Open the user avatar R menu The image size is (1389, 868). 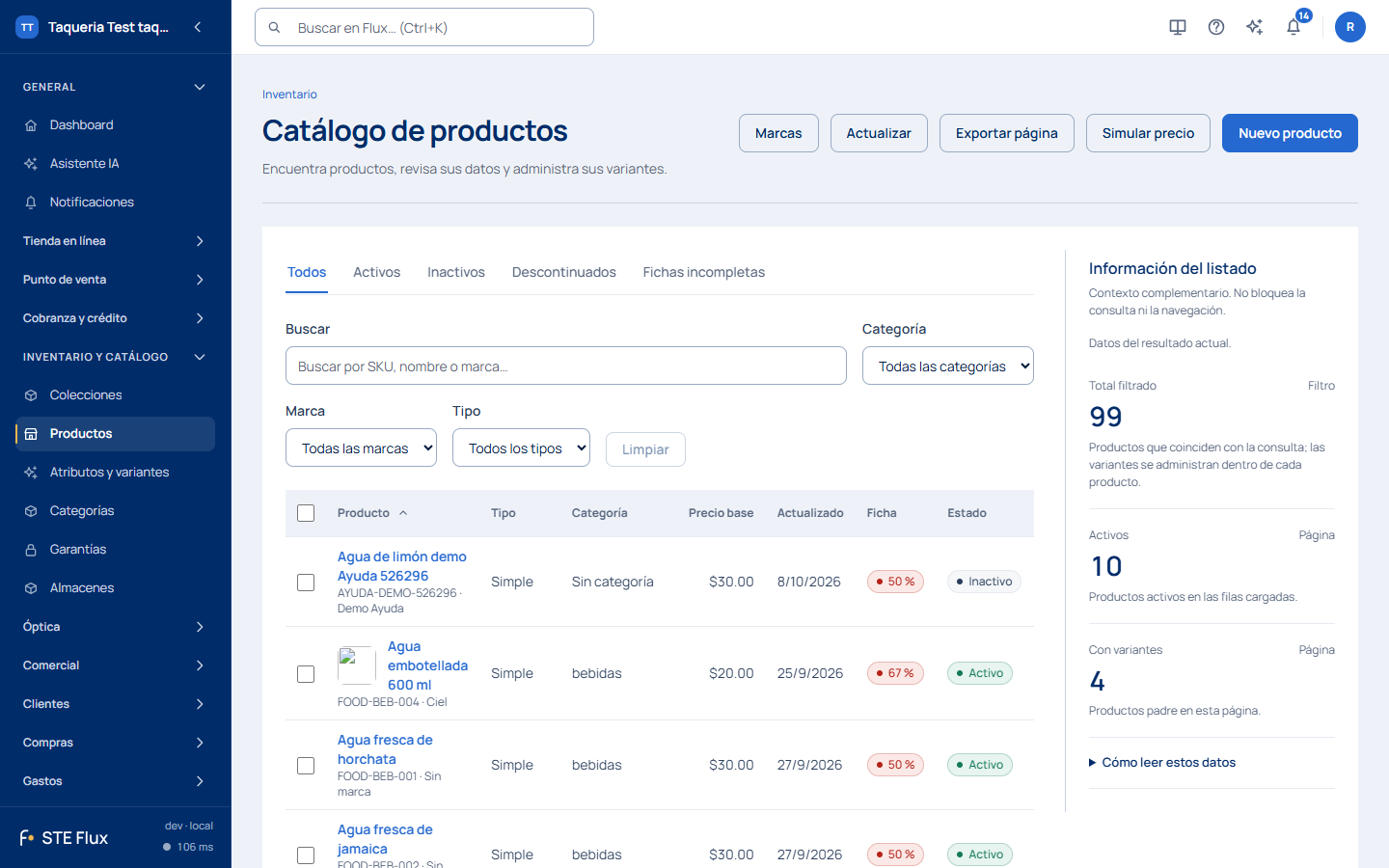[1350, 27]
